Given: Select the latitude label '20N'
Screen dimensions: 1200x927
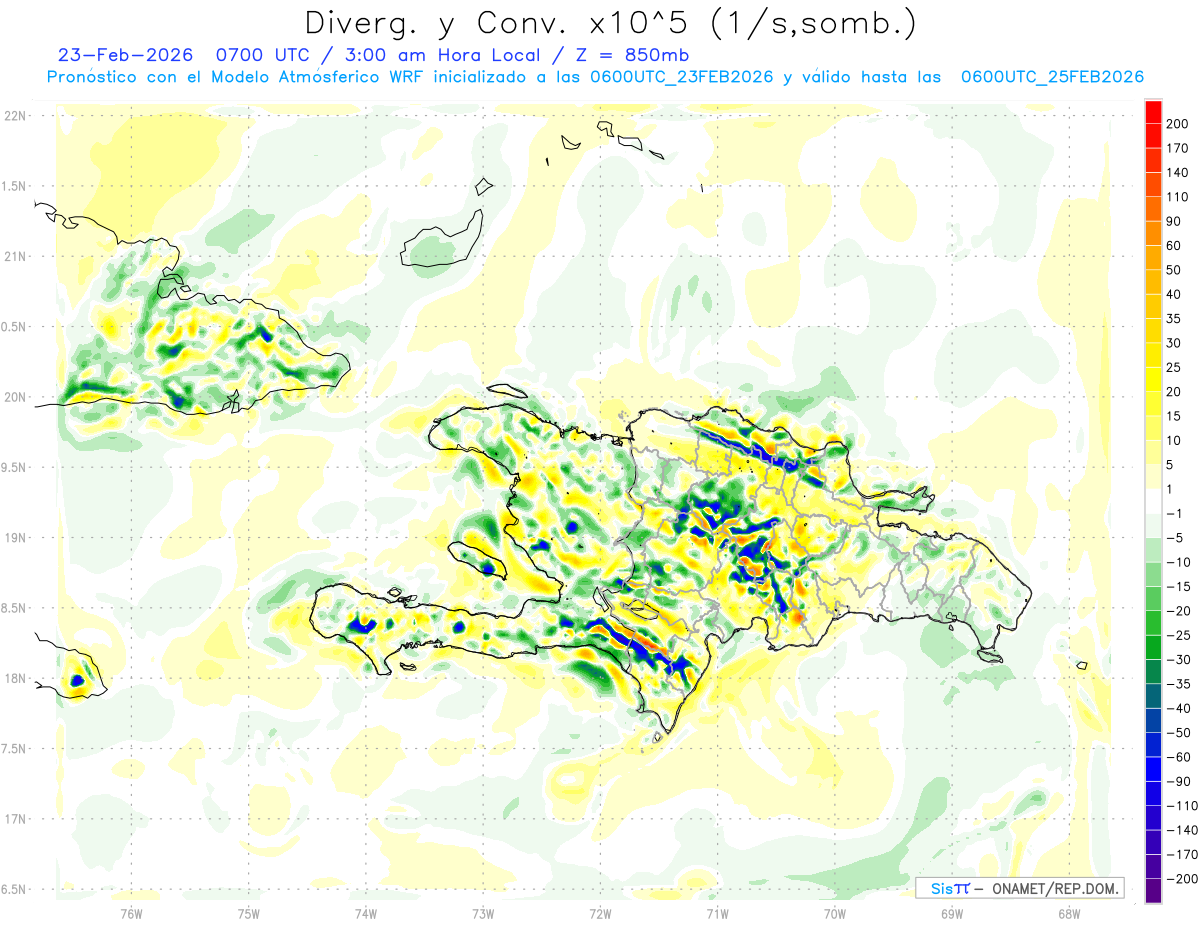Looking at the screenshot, I should pyautogui.click(x=14, y=397).
